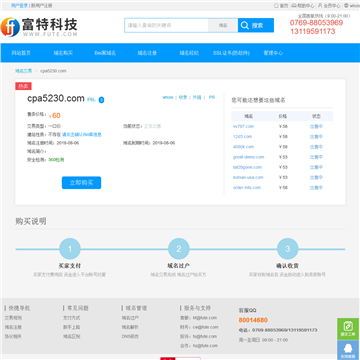360x360 pixels.
Task: Open the vv797.com domain link
Action: [x=243, y=126]
